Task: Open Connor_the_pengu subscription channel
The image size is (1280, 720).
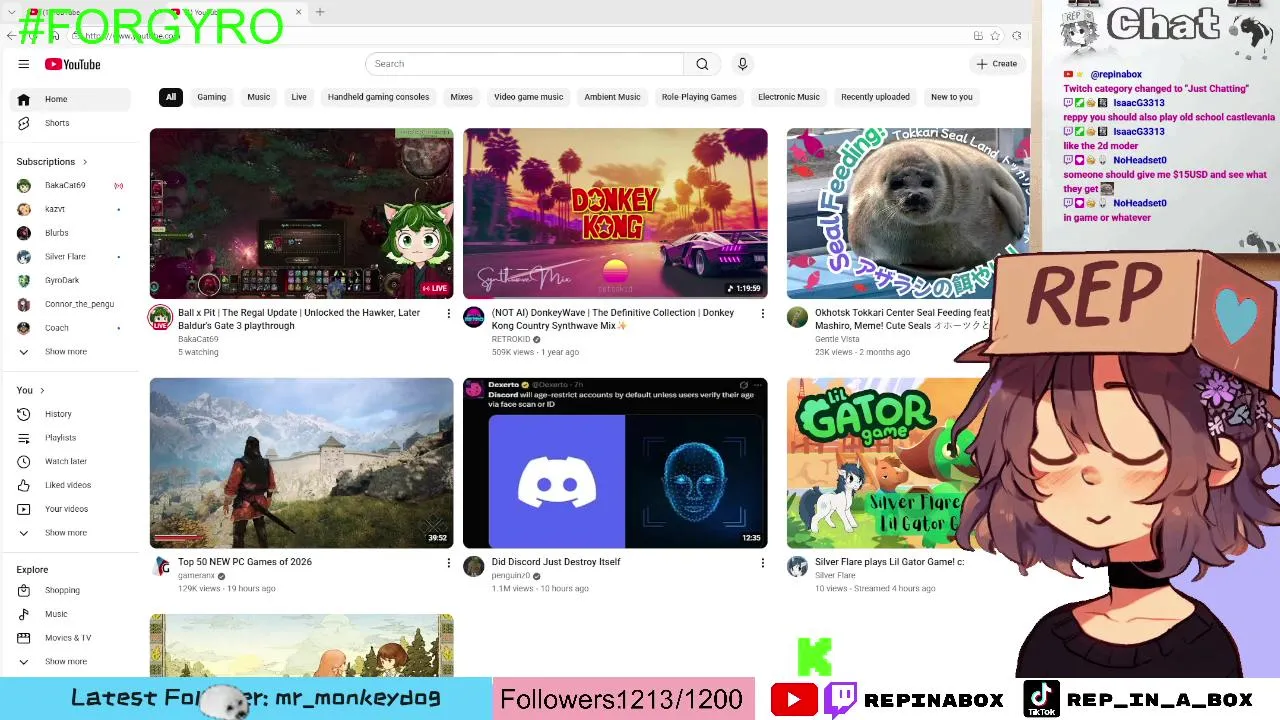Action: [x=70, y=304]
